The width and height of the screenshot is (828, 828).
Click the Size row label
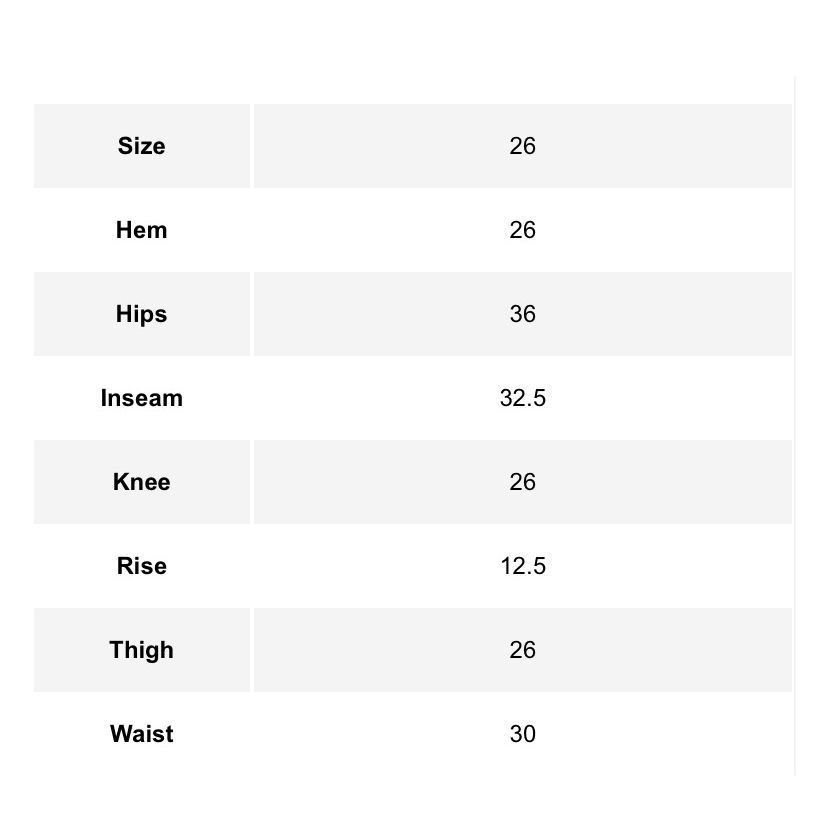(x=142, y=146)
